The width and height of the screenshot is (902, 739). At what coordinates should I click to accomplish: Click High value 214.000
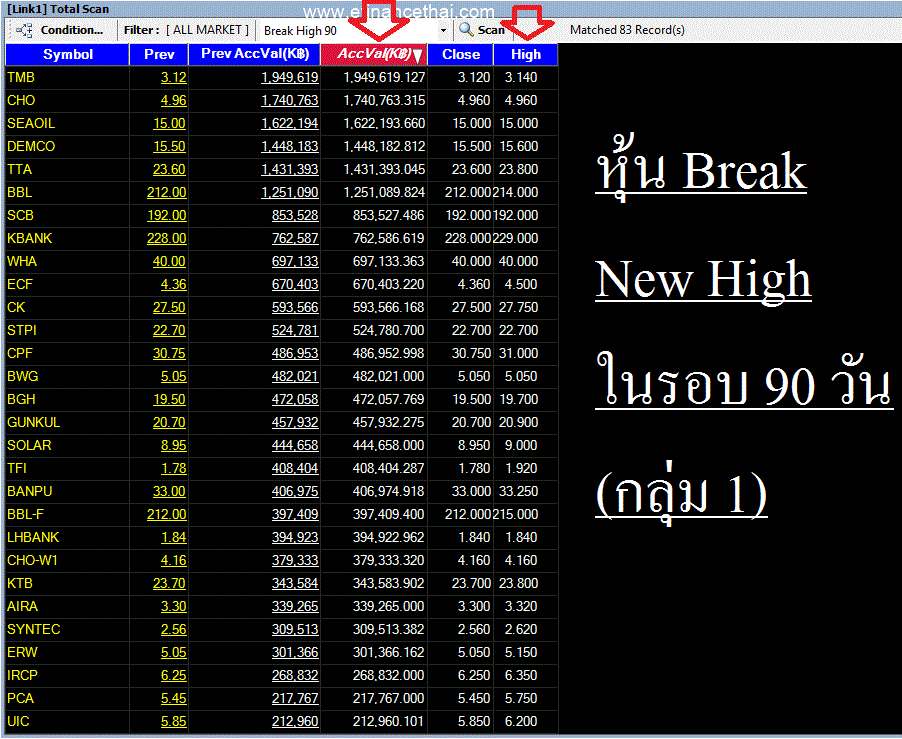pyautogui.click(x=515, y=192)
